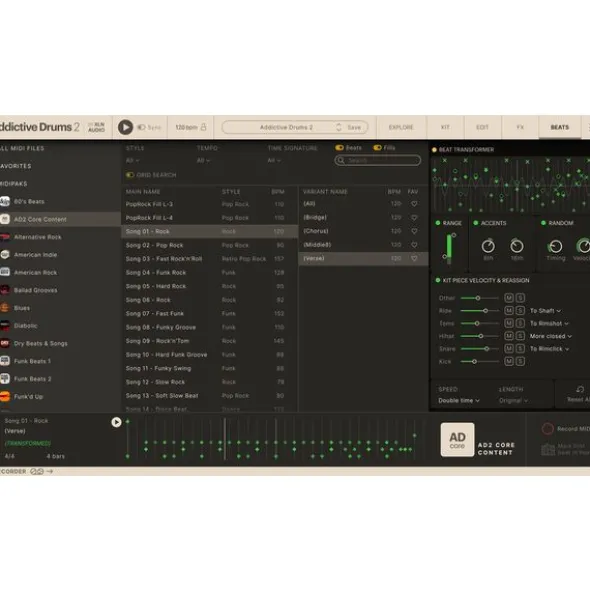Toggle the Range section enable dot
Screen dimensions: 590x591
click(x=438, y=223)
